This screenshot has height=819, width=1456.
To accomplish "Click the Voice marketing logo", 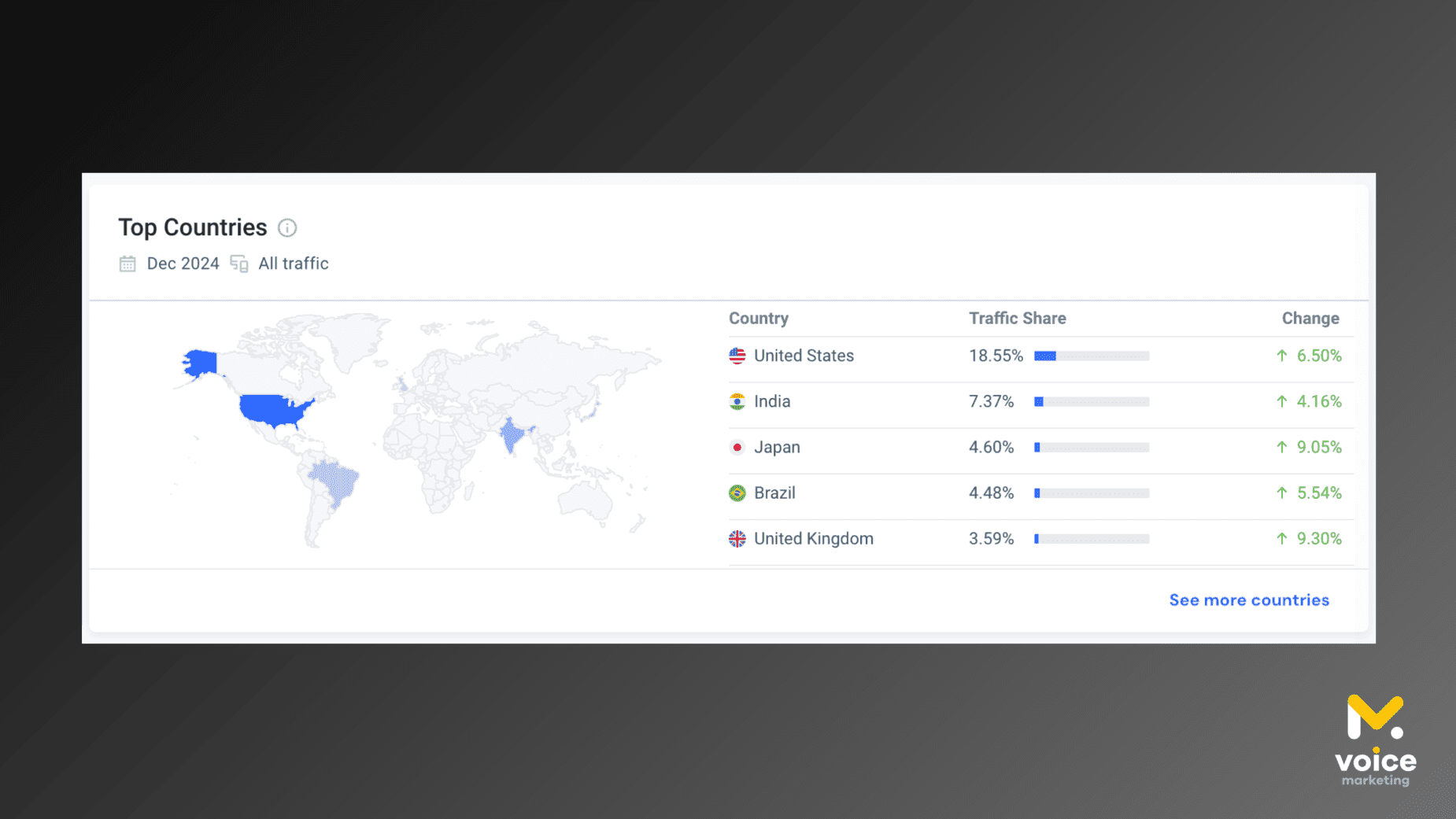I will tap(1375, 740).
